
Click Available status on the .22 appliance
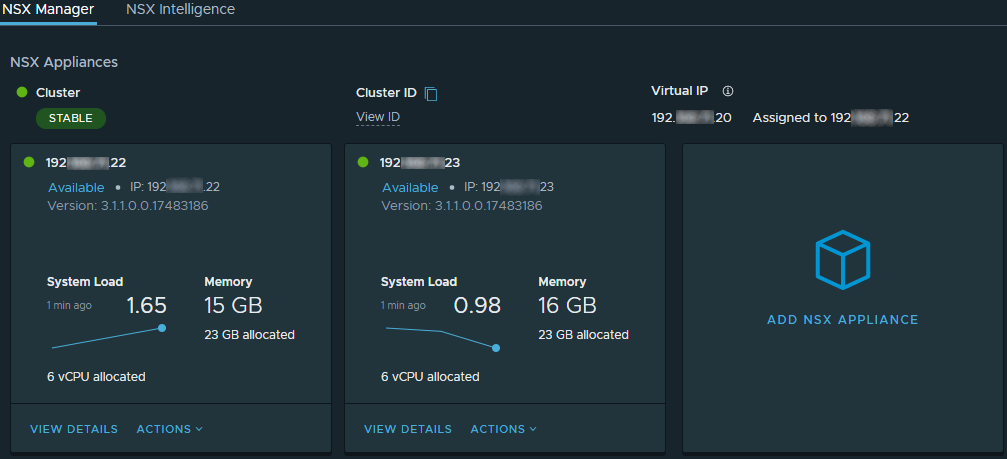pyautogui.click(x=76, y=187)
